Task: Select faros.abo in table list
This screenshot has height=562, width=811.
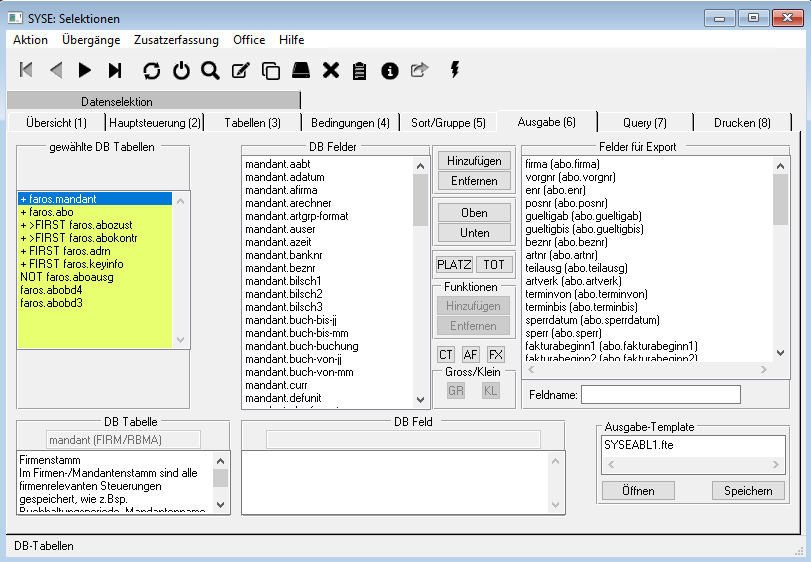Action: 95,212
